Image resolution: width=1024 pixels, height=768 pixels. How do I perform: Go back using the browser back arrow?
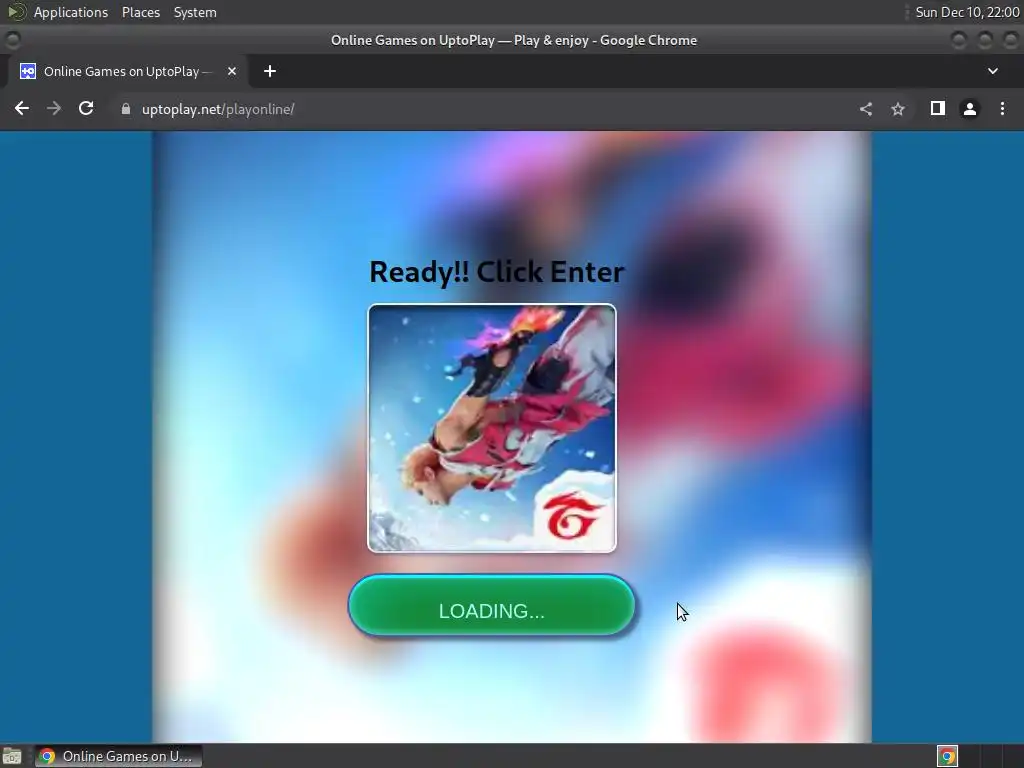(22, 108)
